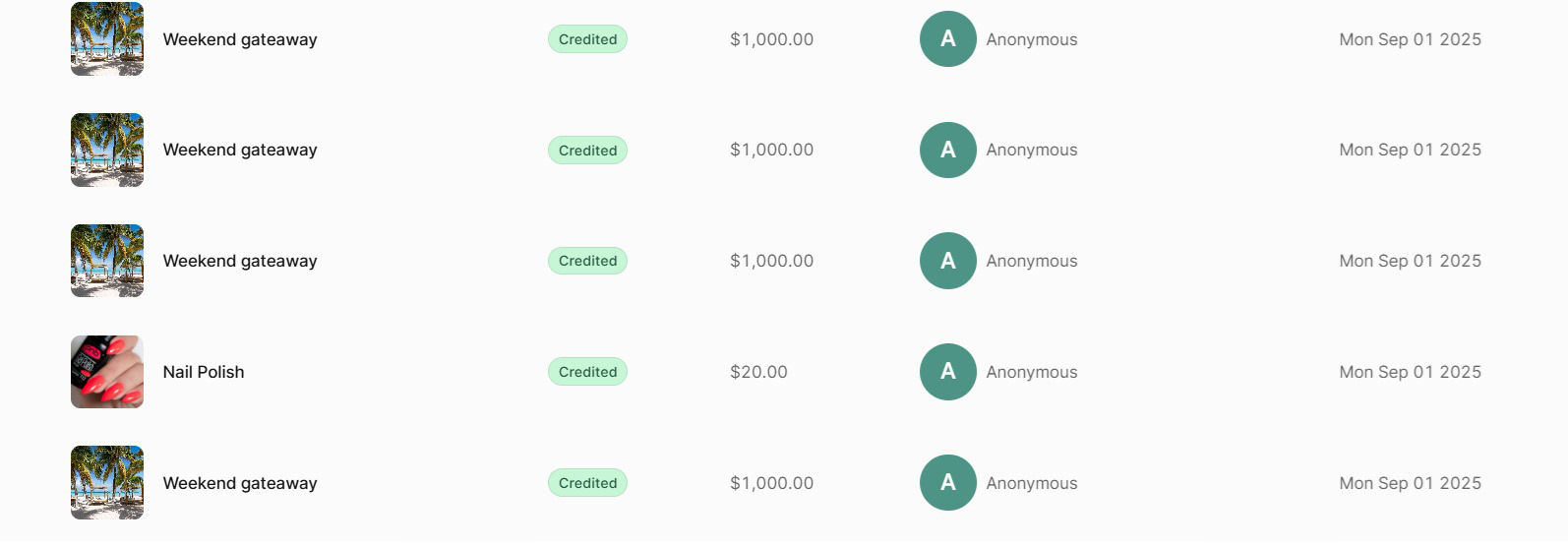Click the Nail Polish product thumbnail
The height and width of the screenshot is (548, 1568).
click(107, 372)
